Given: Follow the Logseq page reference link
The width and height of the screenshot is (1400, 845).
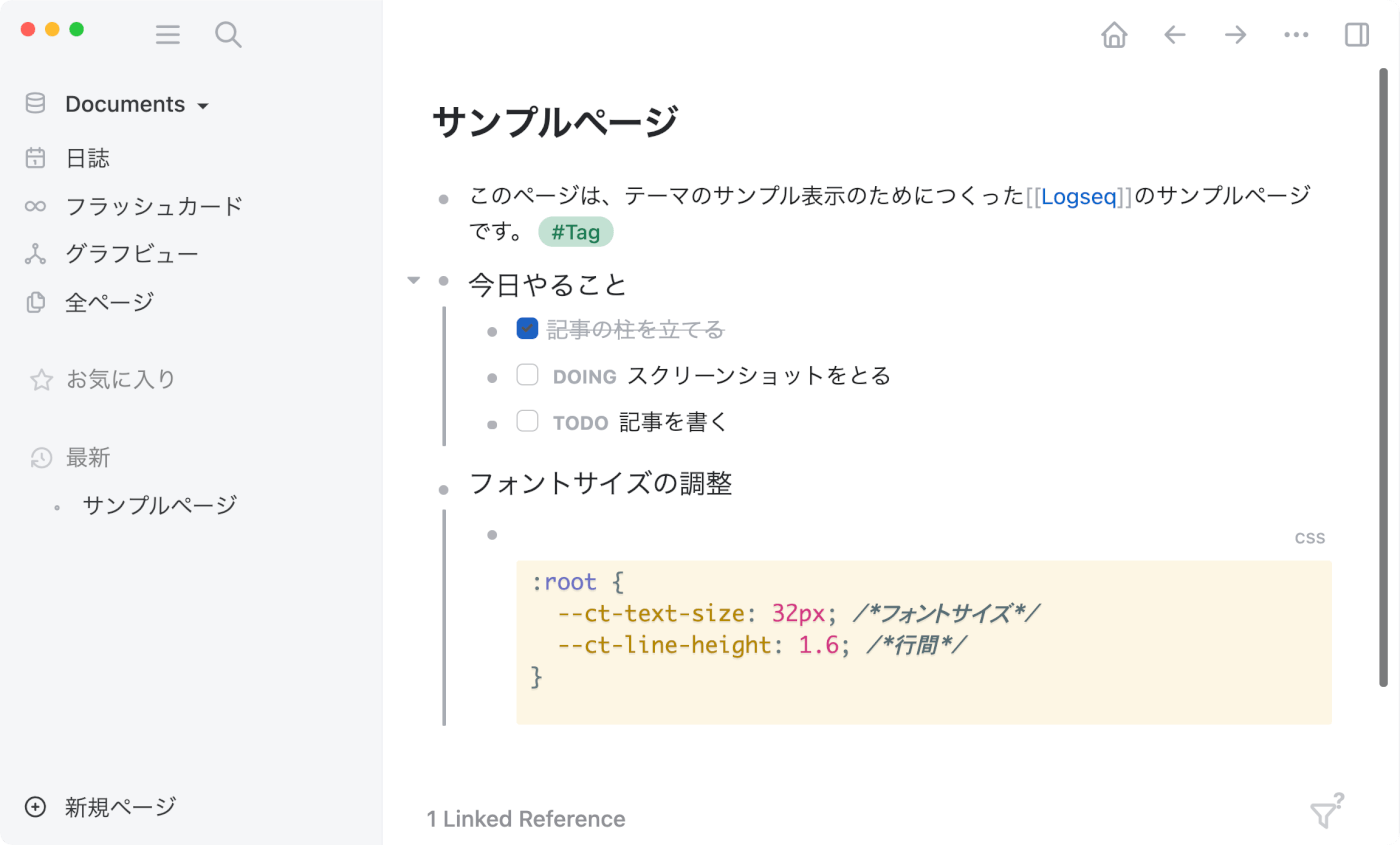Looking at the screenshot, I should point(1078,196).
